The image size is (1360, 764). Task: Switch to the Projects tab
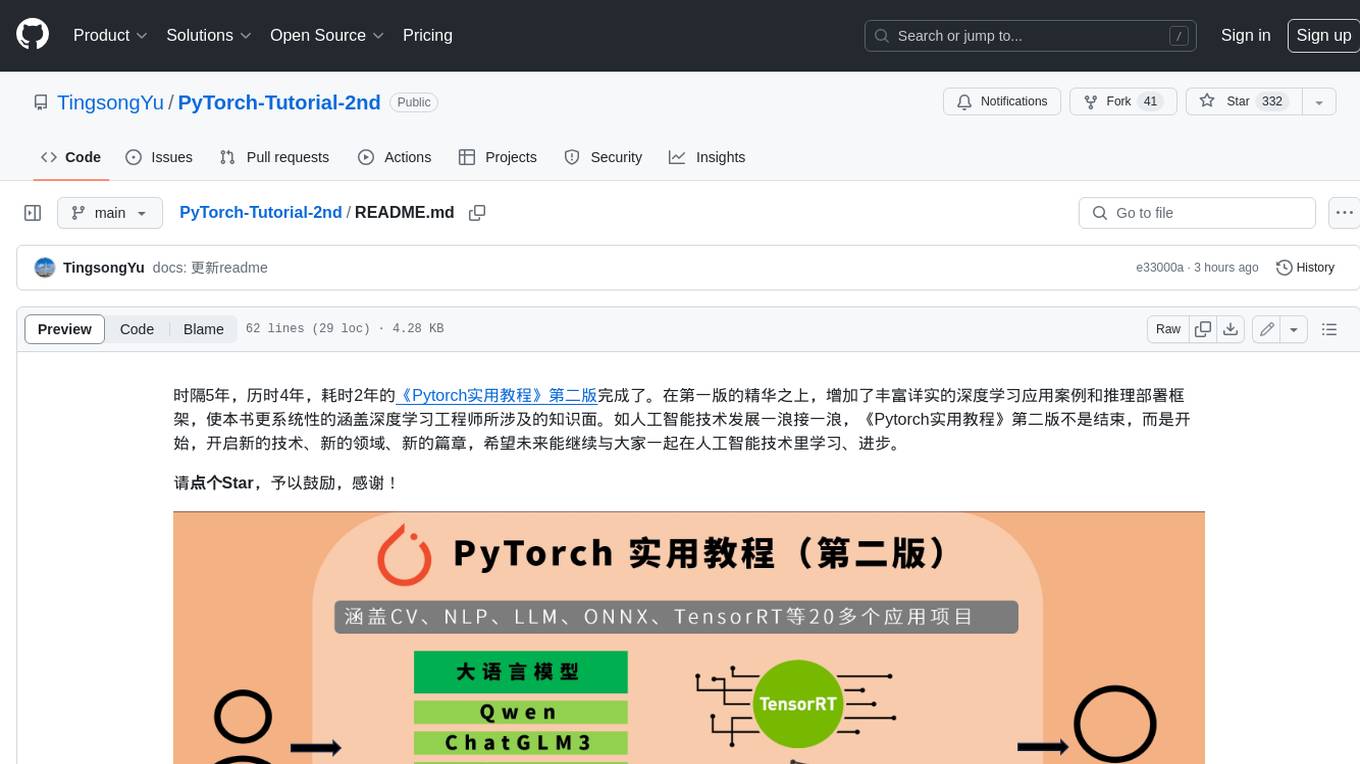pos(497,157)
